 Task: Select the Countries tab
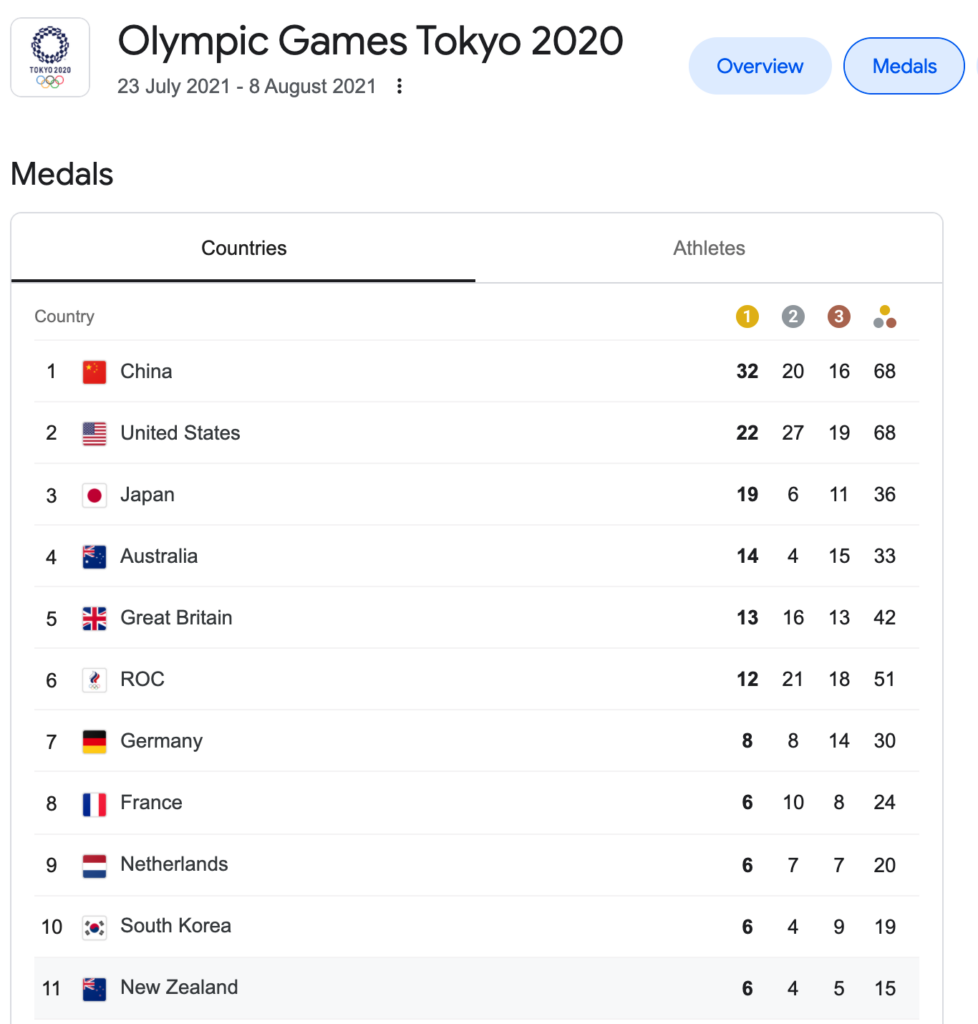click(x=244, y=248)
